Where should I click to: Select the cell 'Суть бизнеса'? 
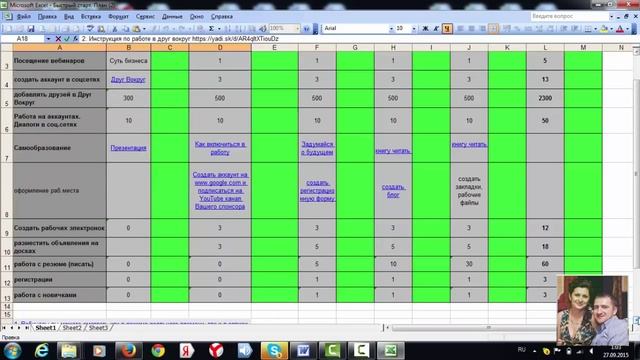128,61
